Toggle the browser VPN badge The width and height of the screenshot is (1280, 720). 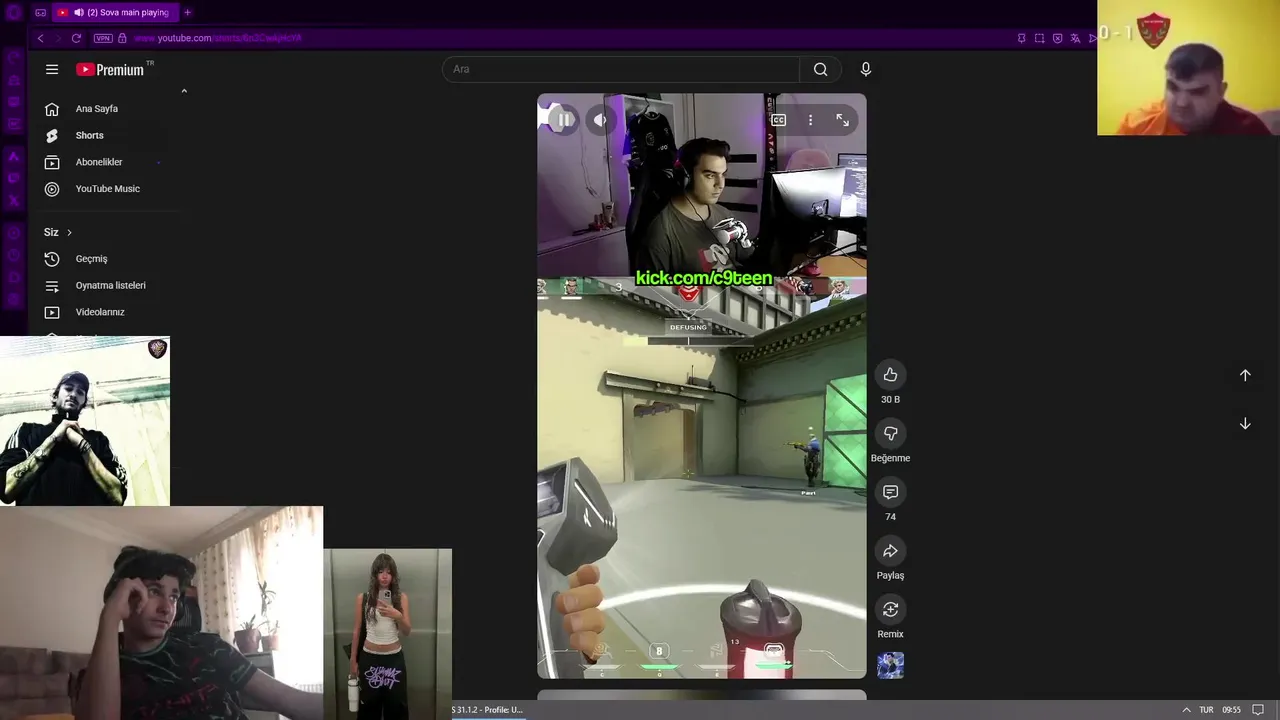click(x=103, y=38)
